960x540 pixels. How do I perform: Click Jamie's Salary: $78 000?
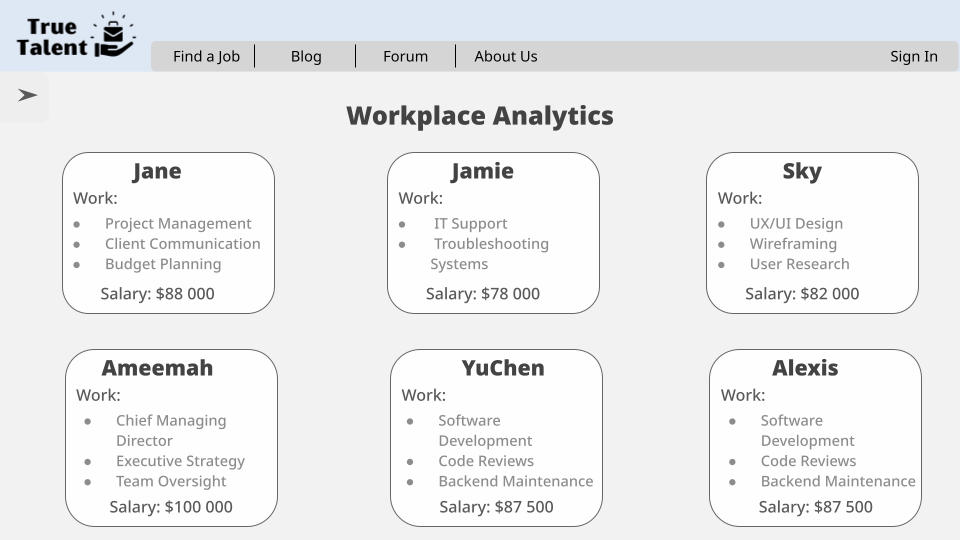pos(483,294)
